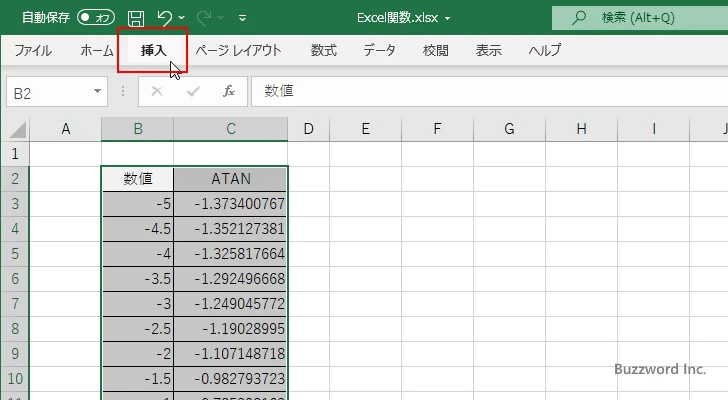Open the ページ レイアウト tab
Screen dimensions: 728x400
[x=239, y=50]
